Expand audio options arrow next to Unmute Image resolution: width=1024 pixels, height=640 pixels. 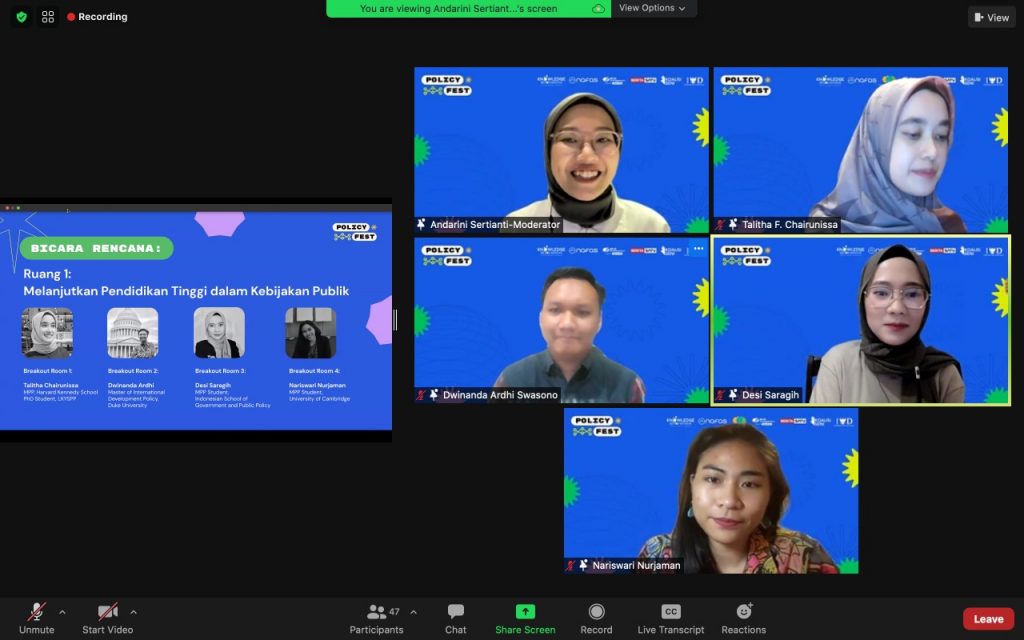click(62, 612)
